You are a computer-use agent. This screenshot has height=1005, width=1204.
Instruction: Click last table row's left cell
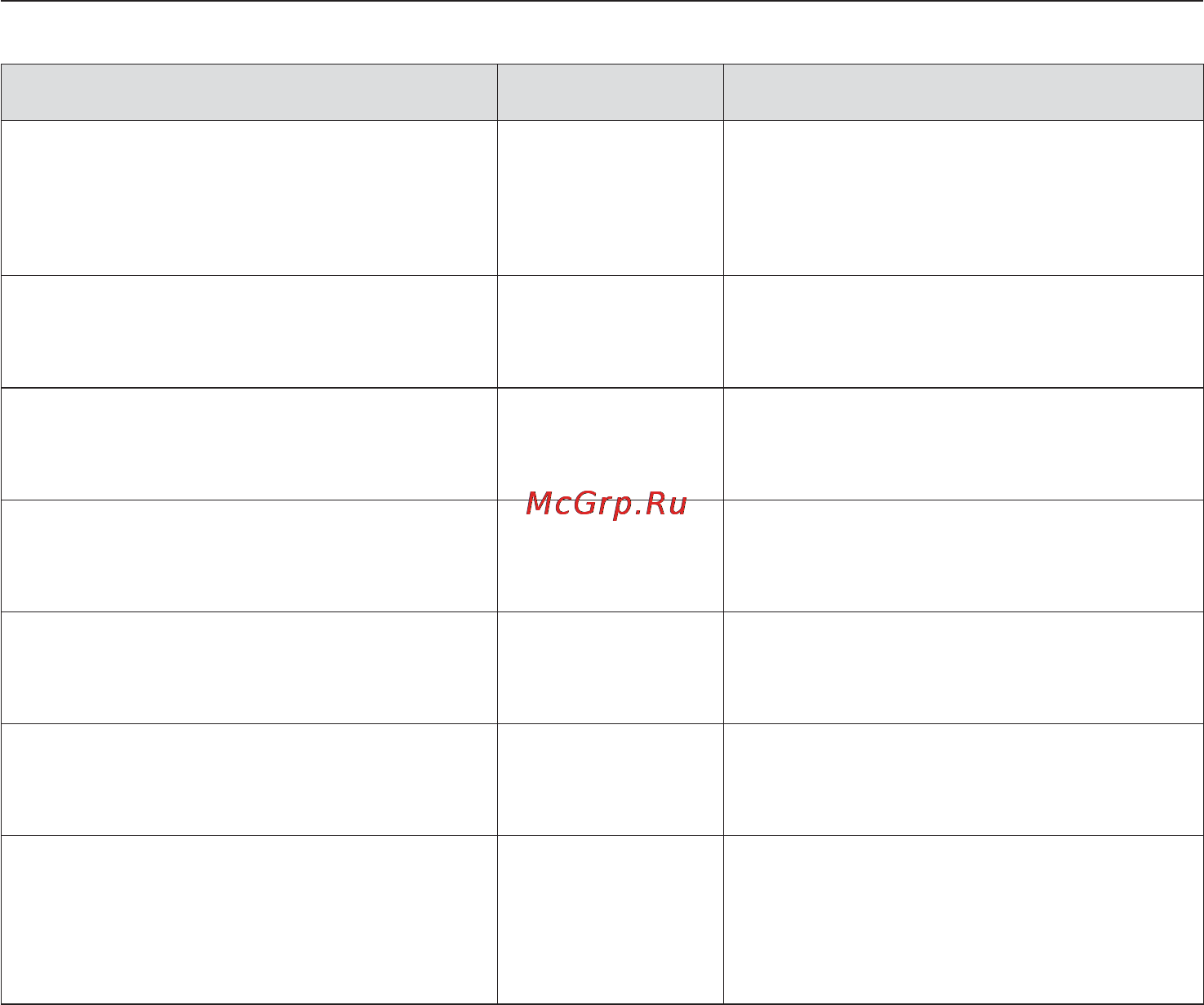[x=249, y=919]
